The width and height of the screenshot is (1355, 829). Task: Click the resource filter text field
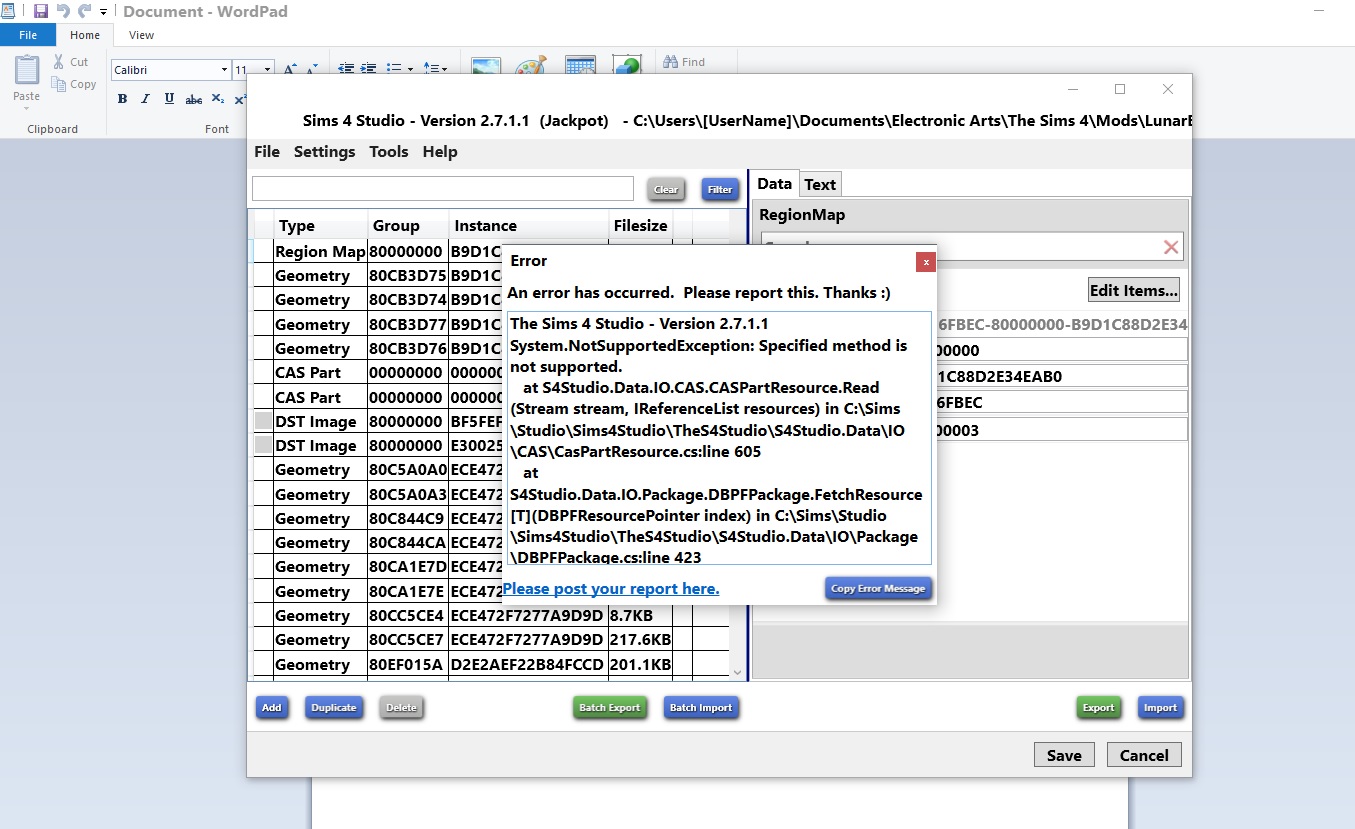pos(442,188)
